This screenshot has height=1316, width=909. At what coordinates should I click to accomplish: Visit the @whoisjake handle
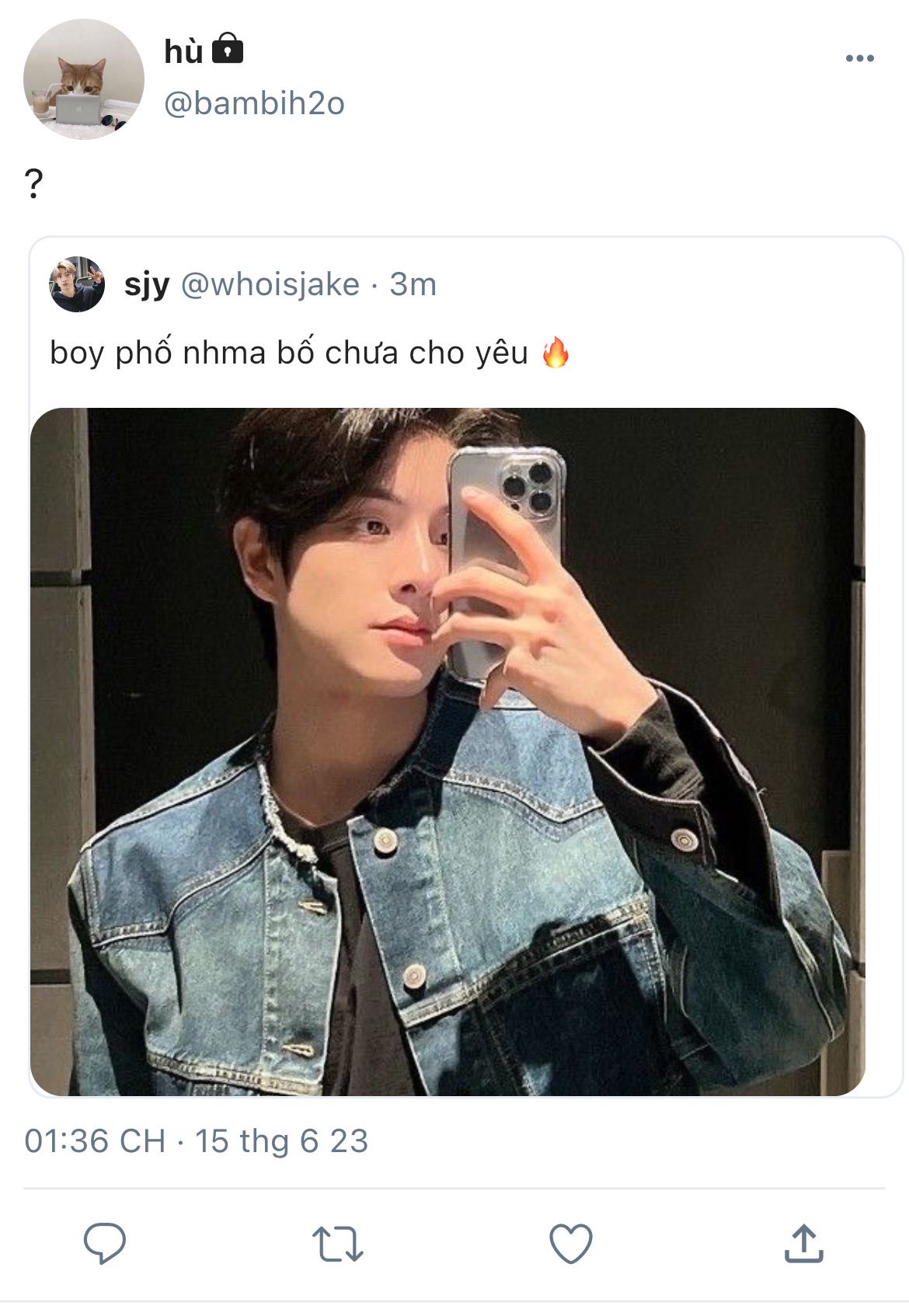click(x=270, y=284)
